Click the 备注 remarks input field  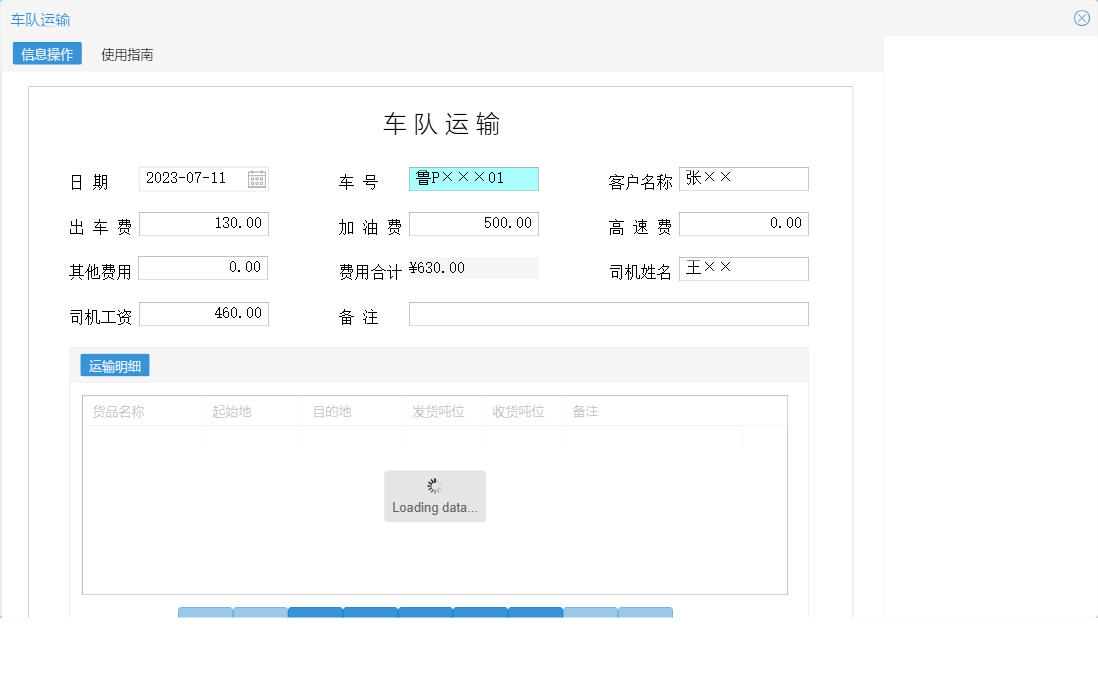(x=608, y=313)
